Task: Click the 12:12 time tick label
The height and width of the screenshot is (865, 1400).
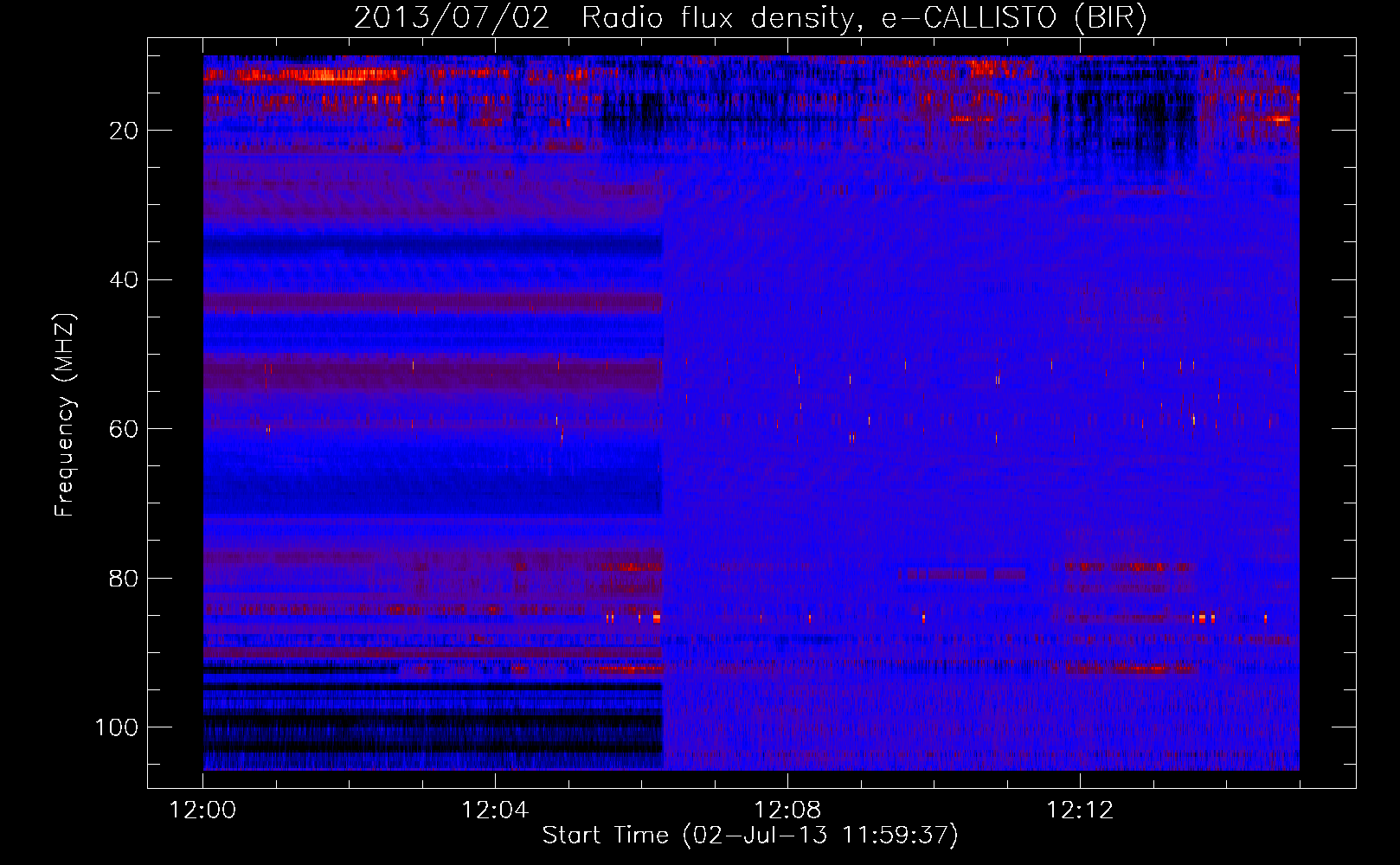Action: click(1080, 811)
